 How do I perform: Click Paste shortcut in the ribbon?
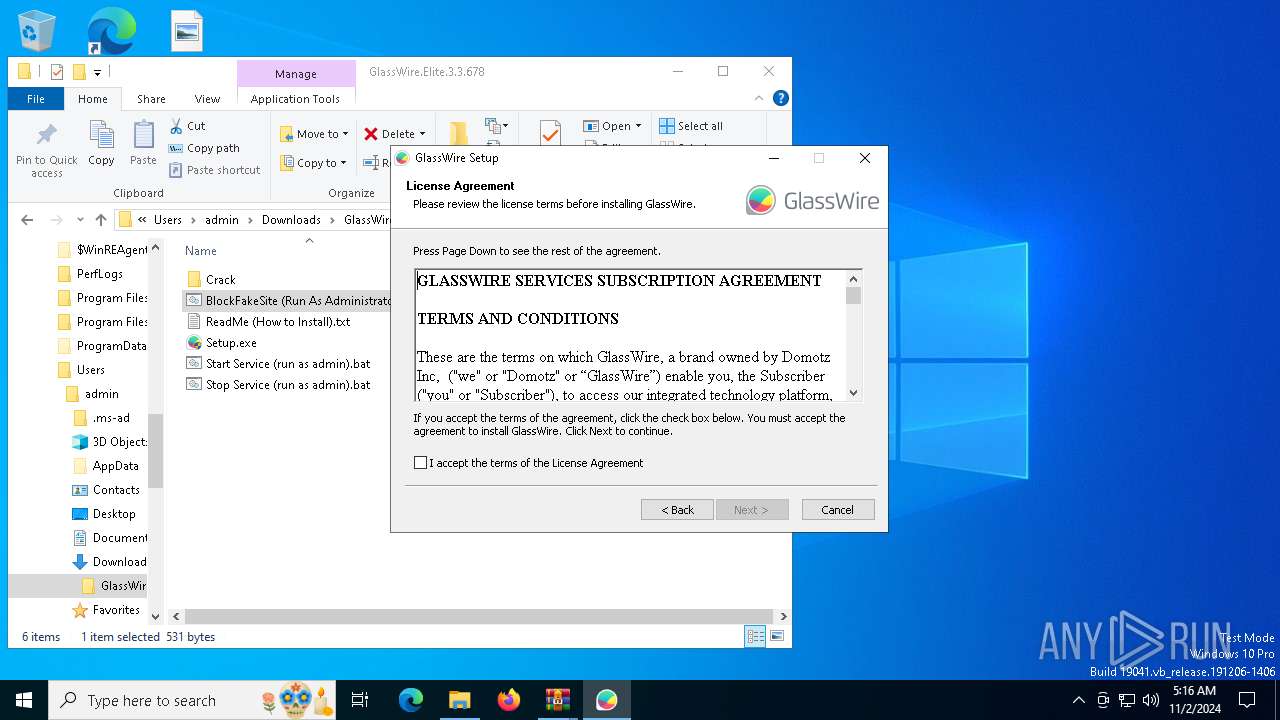click(214, 170)
